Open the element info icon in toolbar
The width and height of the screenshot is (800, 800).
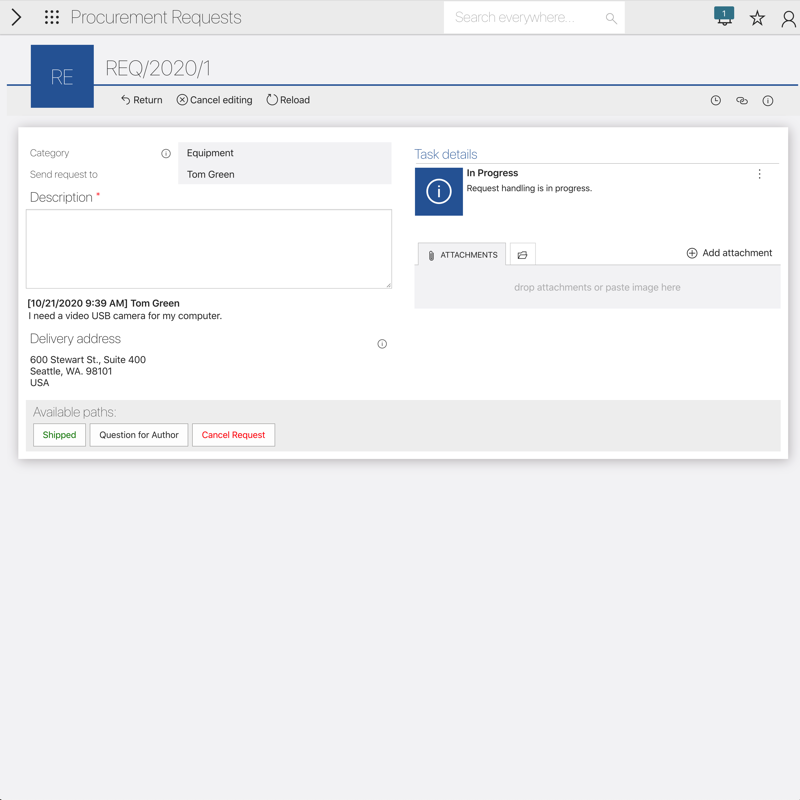pos(768,101)
